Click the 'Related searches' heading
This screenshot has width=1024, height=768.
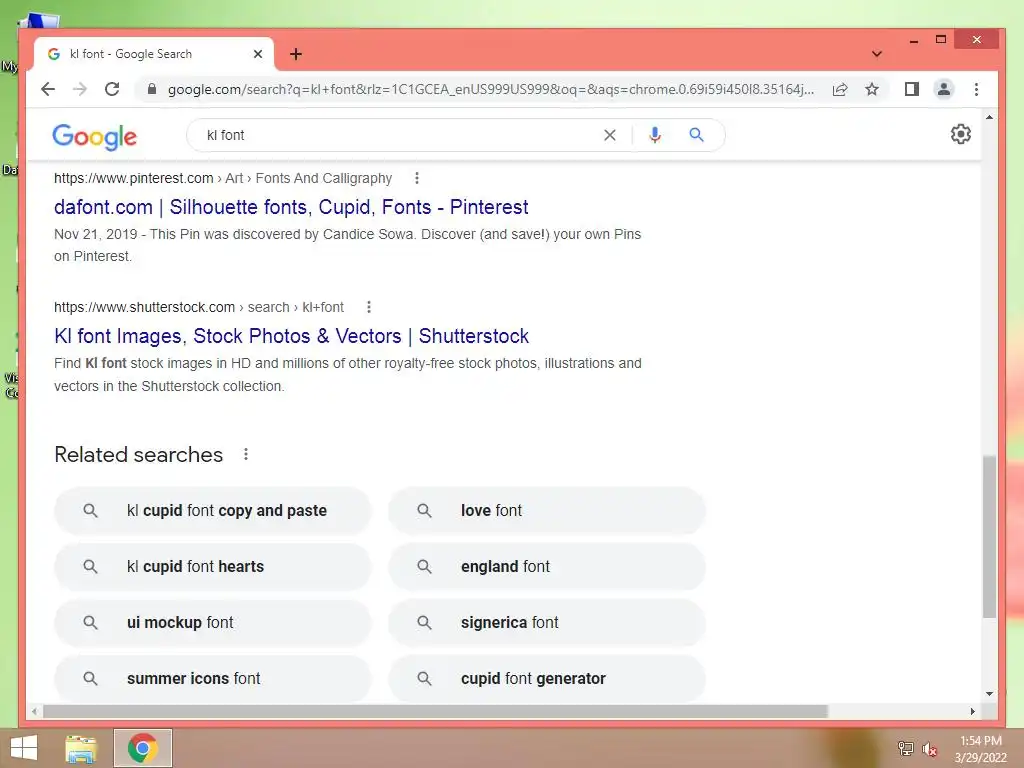tap(138, 455)
